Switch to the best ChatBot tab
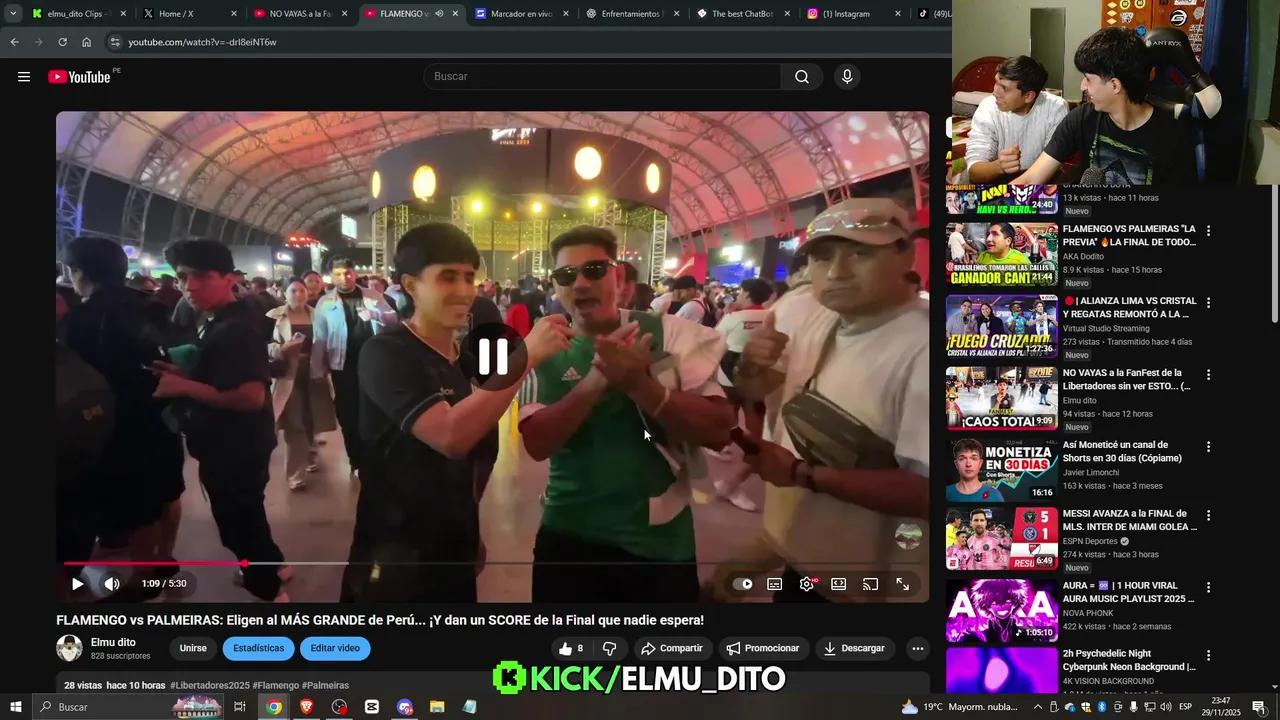1280x720 pixels. pyautogui.click(x=742, y=14)
